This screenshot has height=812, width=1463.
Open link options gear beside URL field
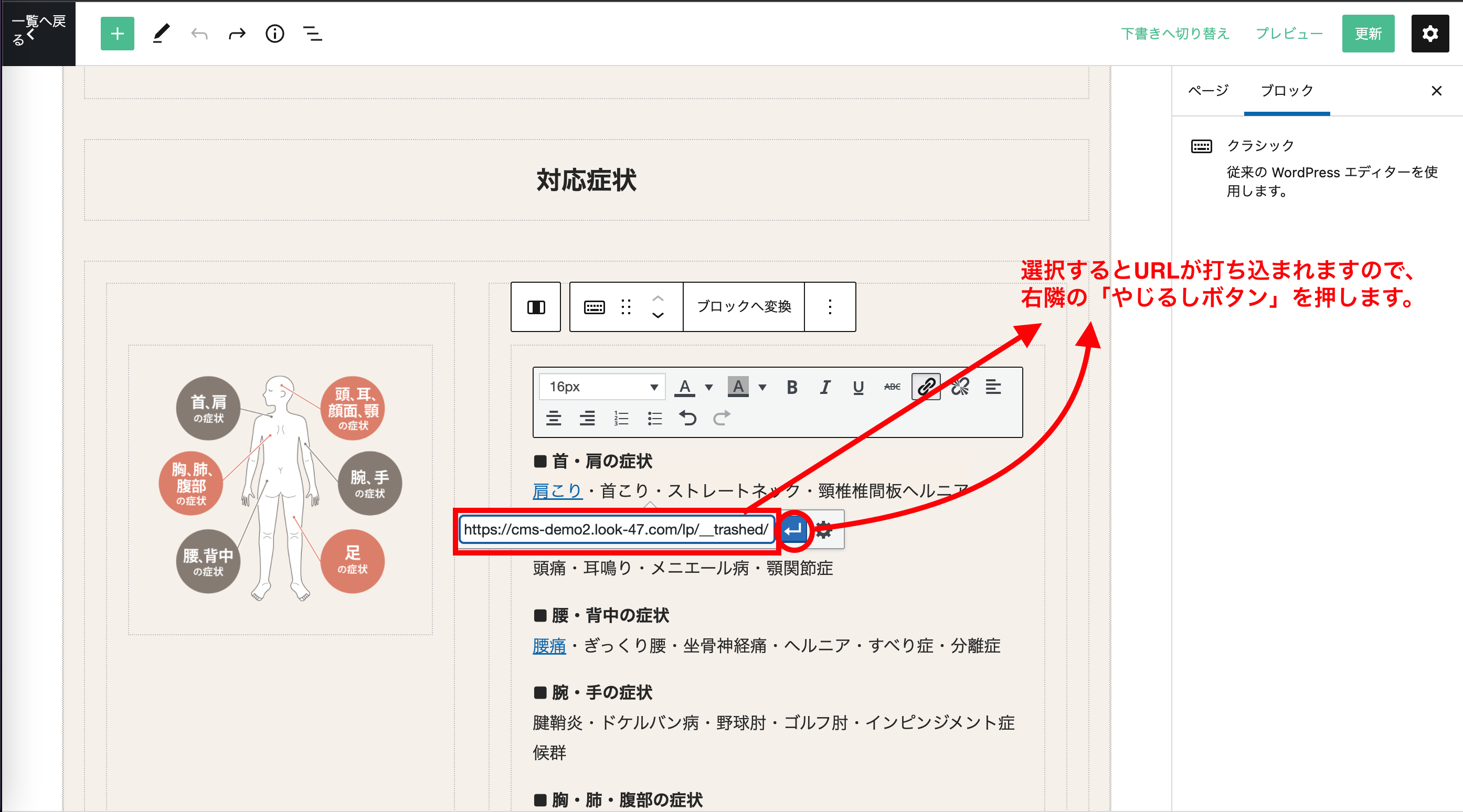click(x=824, y=530)
